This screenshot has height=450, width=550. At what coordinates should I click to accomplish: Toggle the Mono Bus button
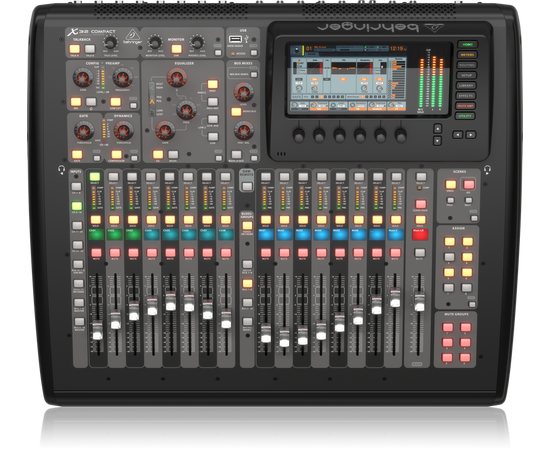click(x=236, y=112)
